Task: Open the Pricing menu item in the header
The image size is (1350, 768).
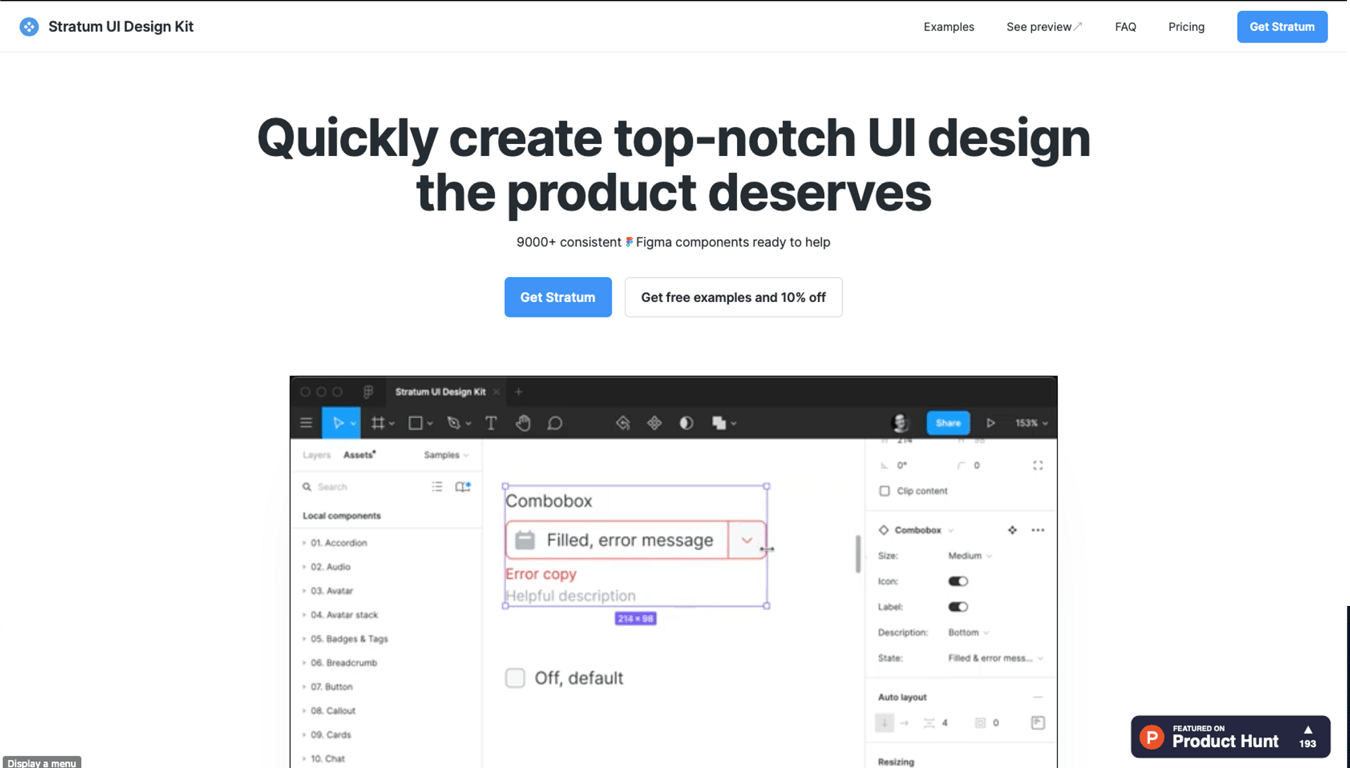Action: [x=1186, y=27]
